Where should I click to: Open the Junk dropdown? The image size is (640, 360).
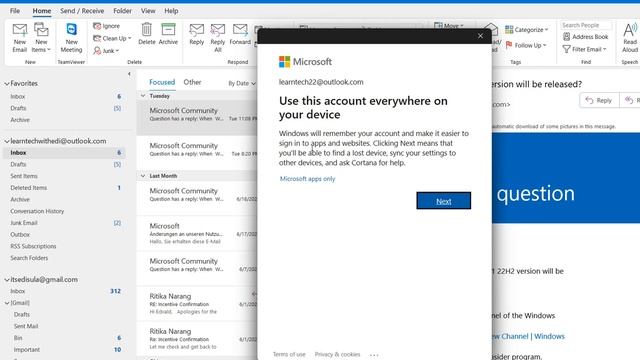pyautogui.click(x=106, y=51)
